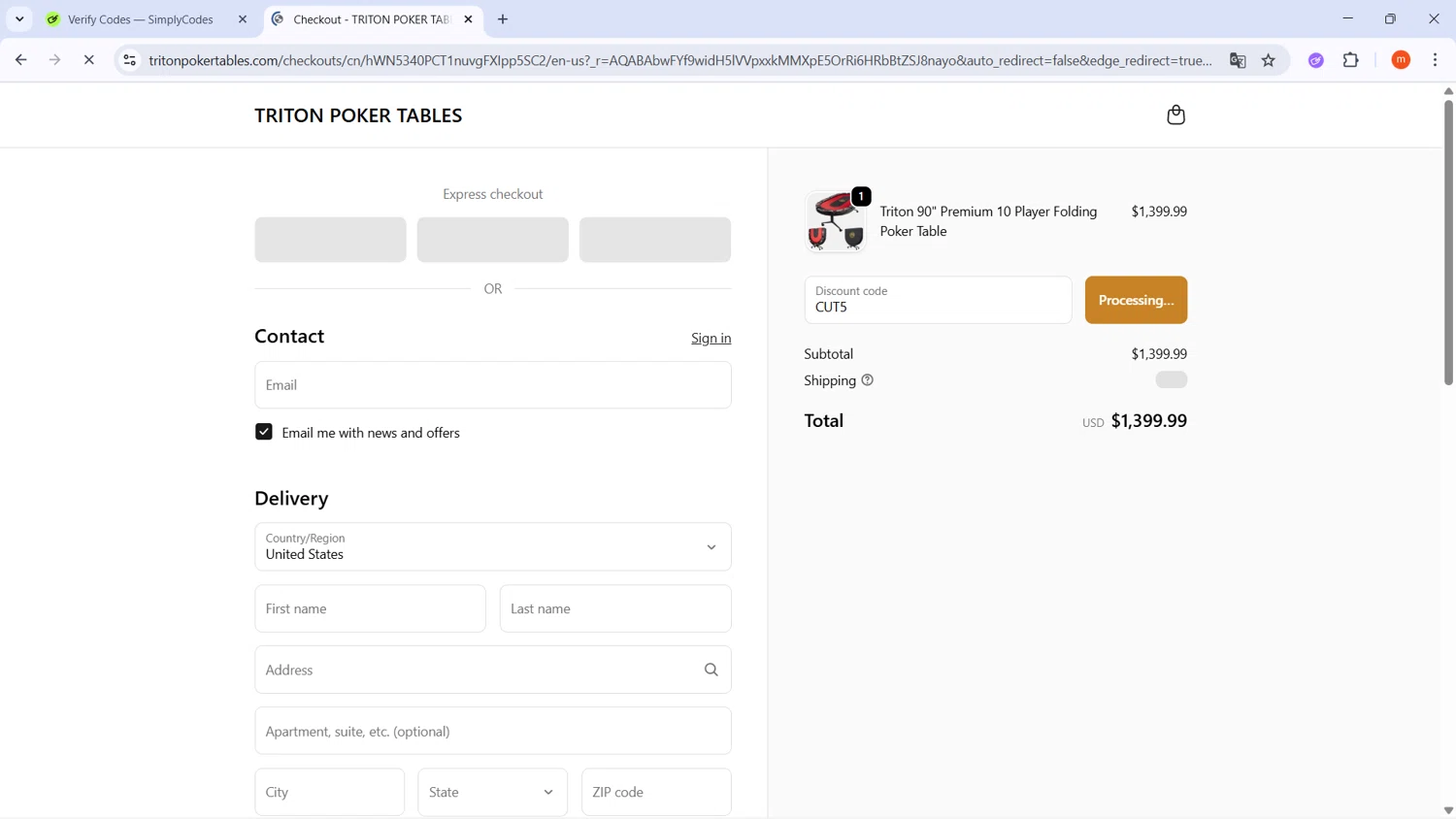Click the Sign in link

(711, 338)
